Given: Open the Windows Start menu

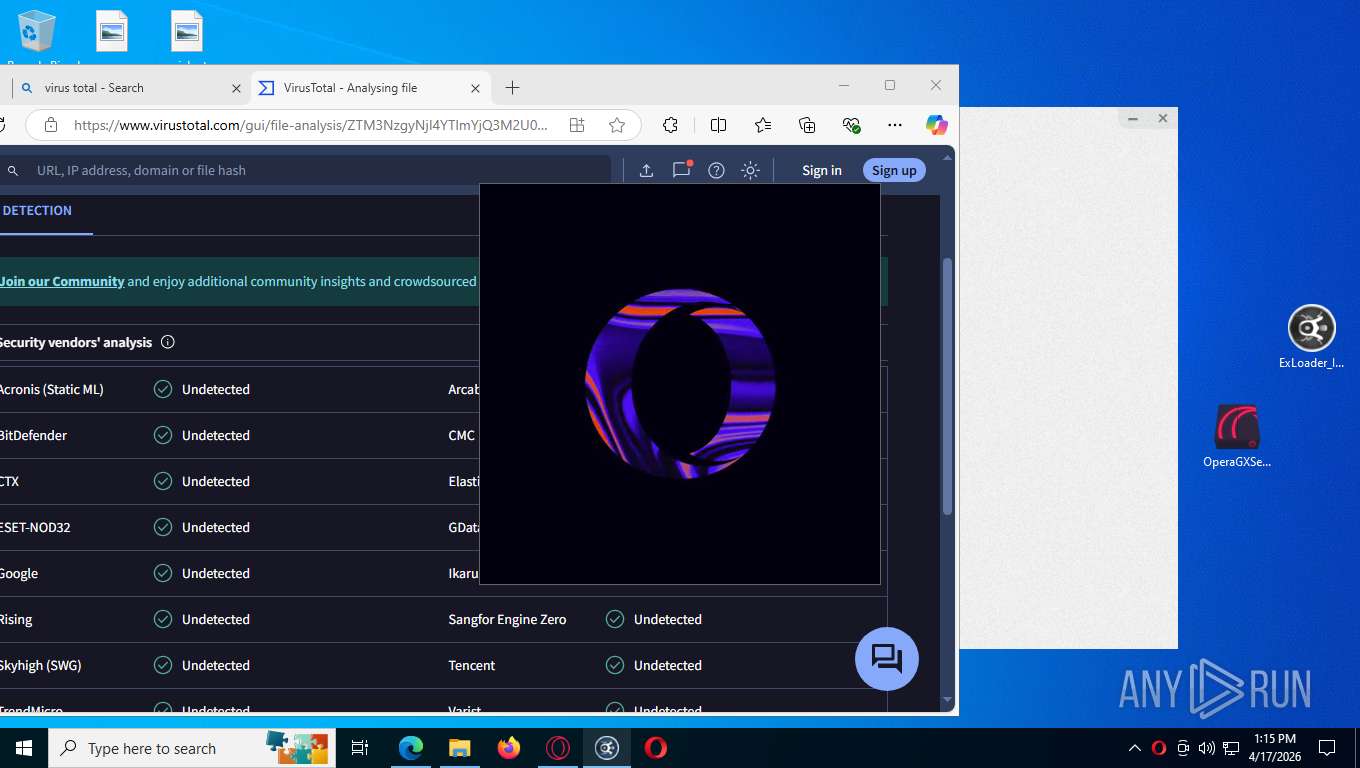Looking at the screenshot, I should point(24,748).
